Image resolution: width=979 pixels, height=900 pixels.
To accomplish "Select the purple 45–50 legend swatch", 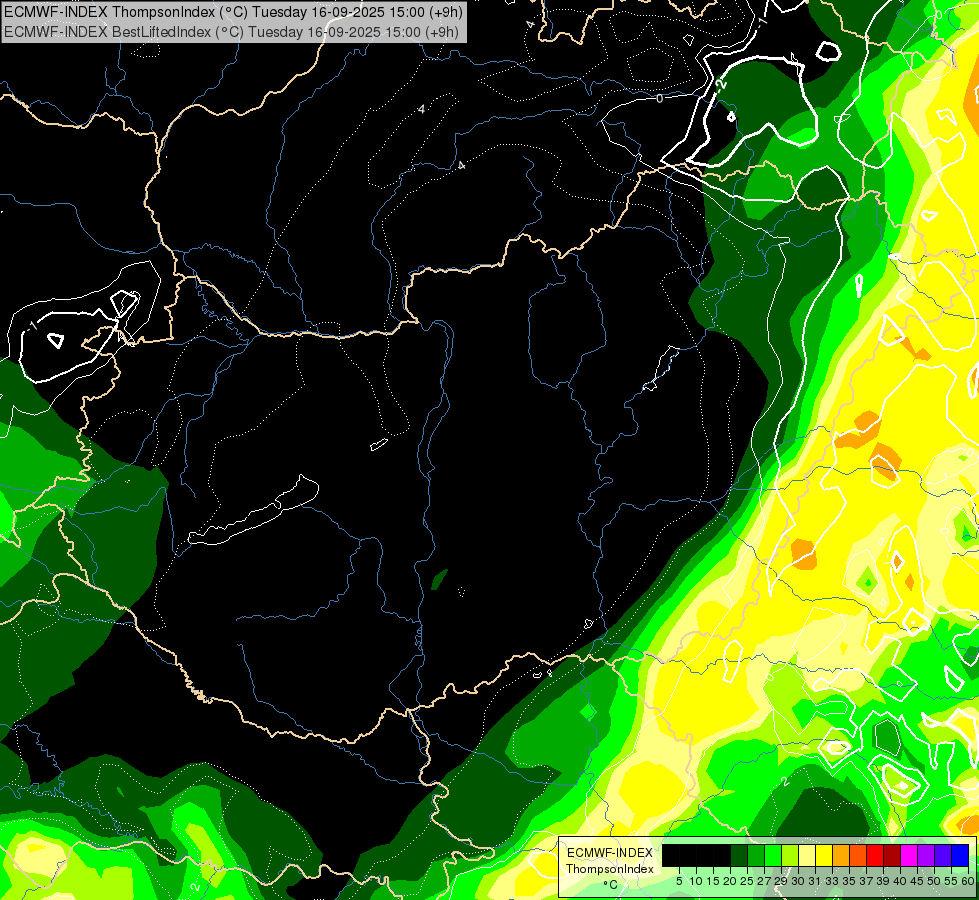I will pos(926,855).
